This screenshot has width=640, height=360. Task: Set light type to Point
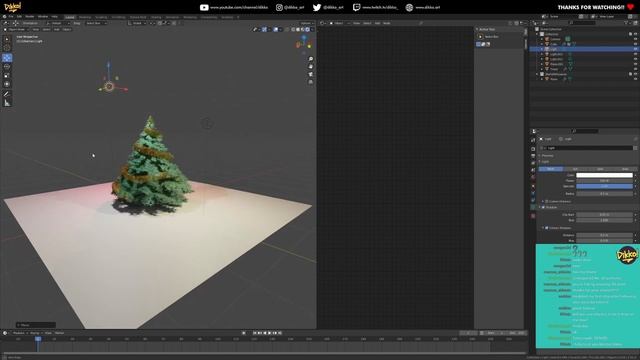point(551,169)
